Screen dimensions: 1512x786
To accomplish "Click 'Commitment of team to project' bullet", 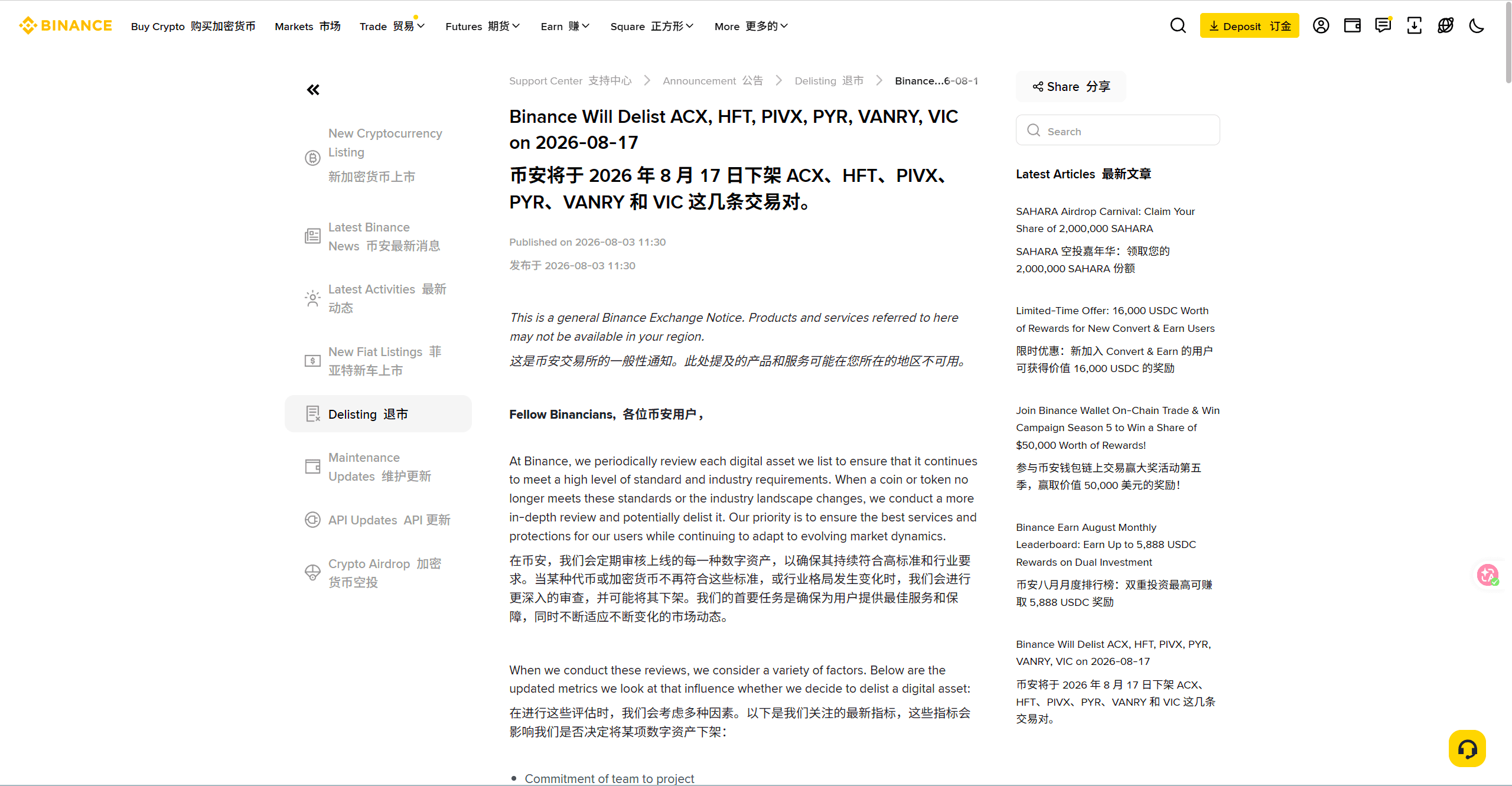I will [x=609, y=778].
